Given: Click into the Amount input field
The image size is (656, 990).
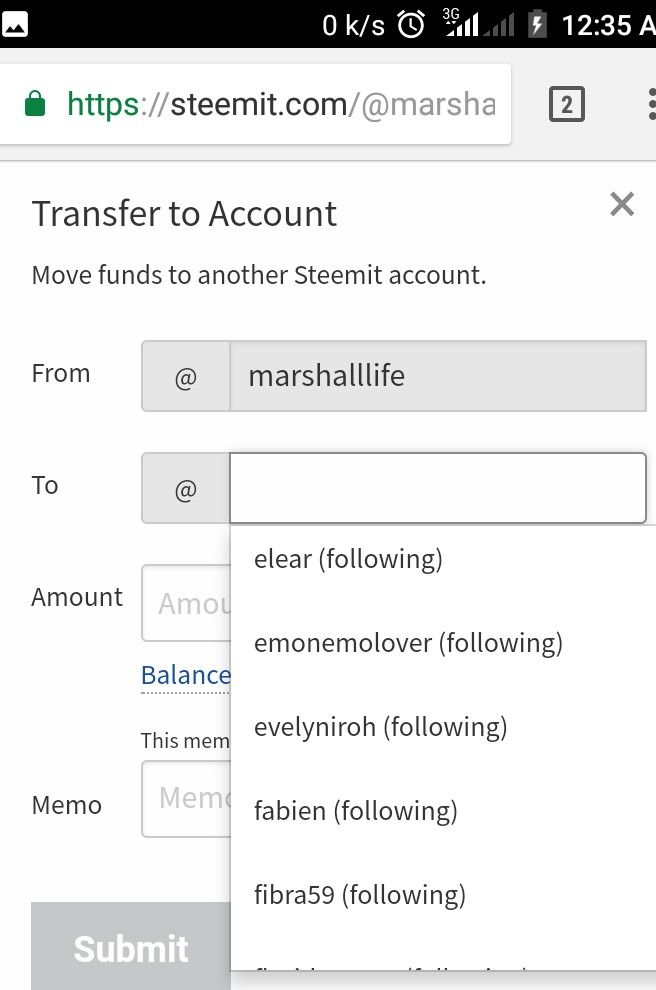Looking at the screenshot, I should [190, 603].
